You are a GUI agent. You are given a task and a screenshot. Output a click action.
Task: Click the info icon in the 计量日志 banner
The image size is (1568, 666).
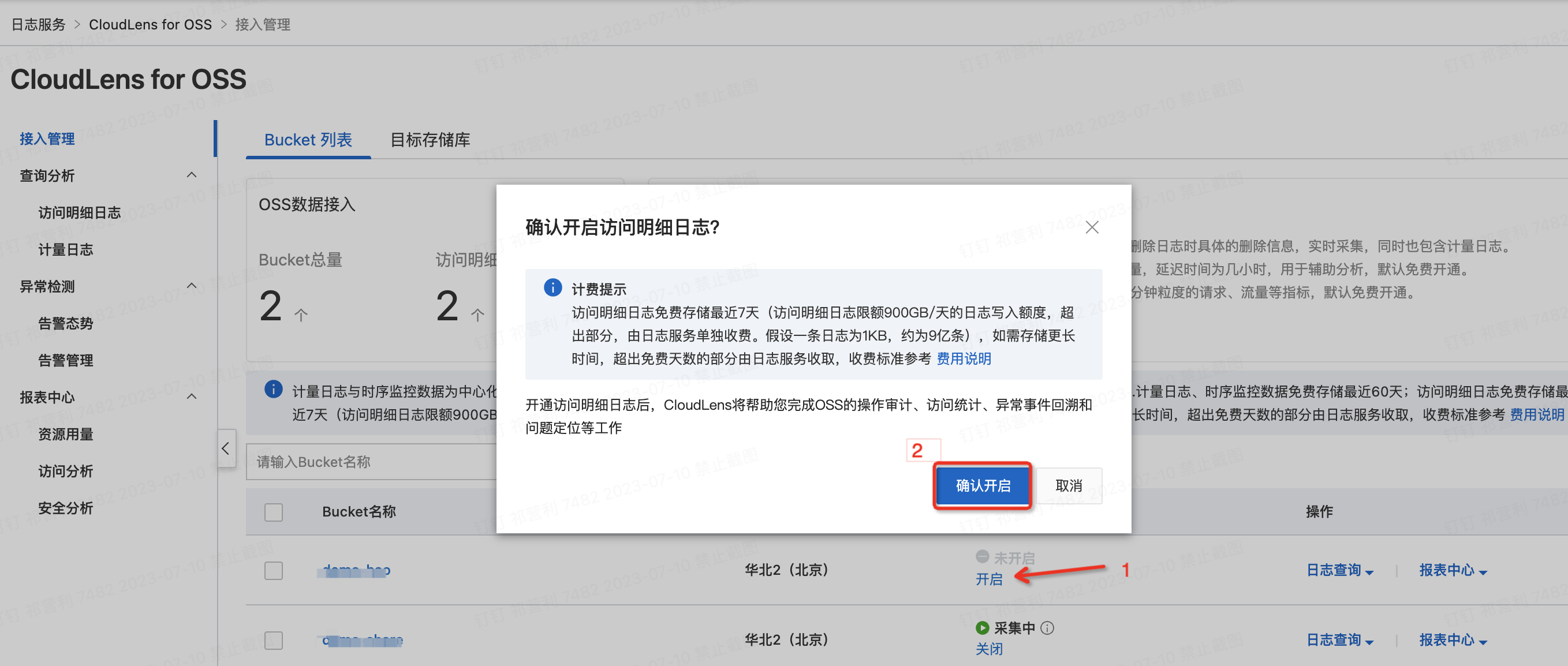click(273, 389)
